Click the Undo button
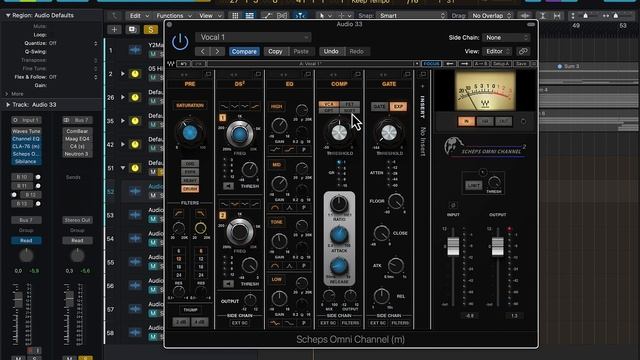This screenshot has height=360, width=640. tap(331, 51)
